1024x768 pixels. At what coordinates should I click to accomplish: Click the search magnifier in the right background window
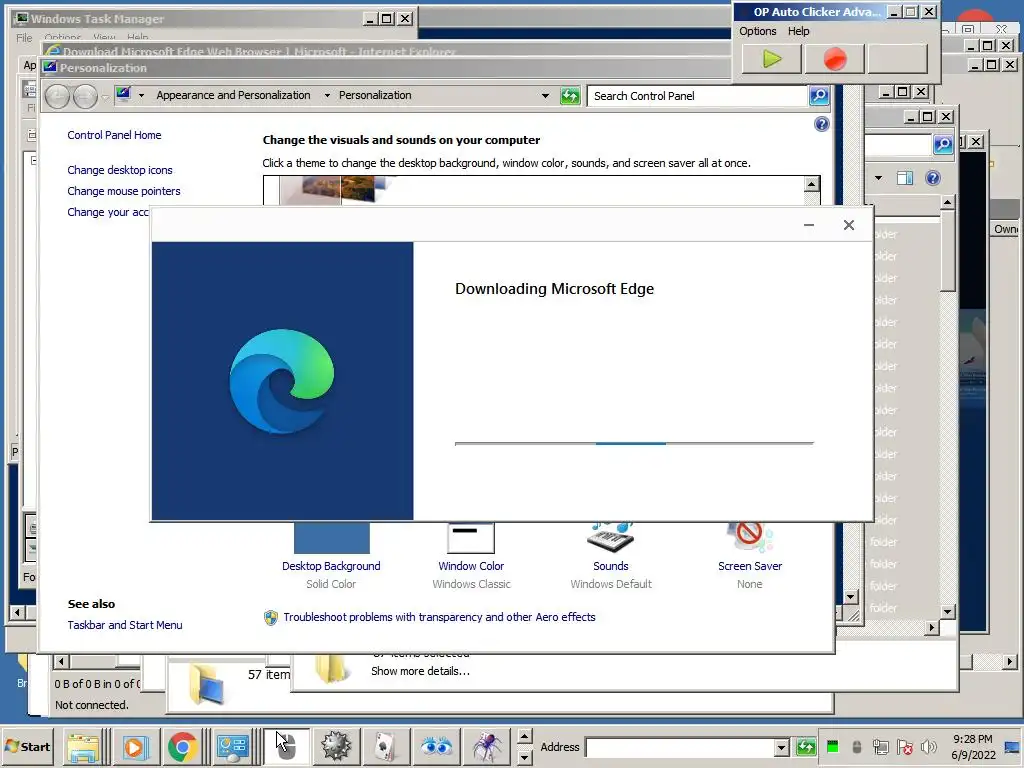tap(943, 144)
